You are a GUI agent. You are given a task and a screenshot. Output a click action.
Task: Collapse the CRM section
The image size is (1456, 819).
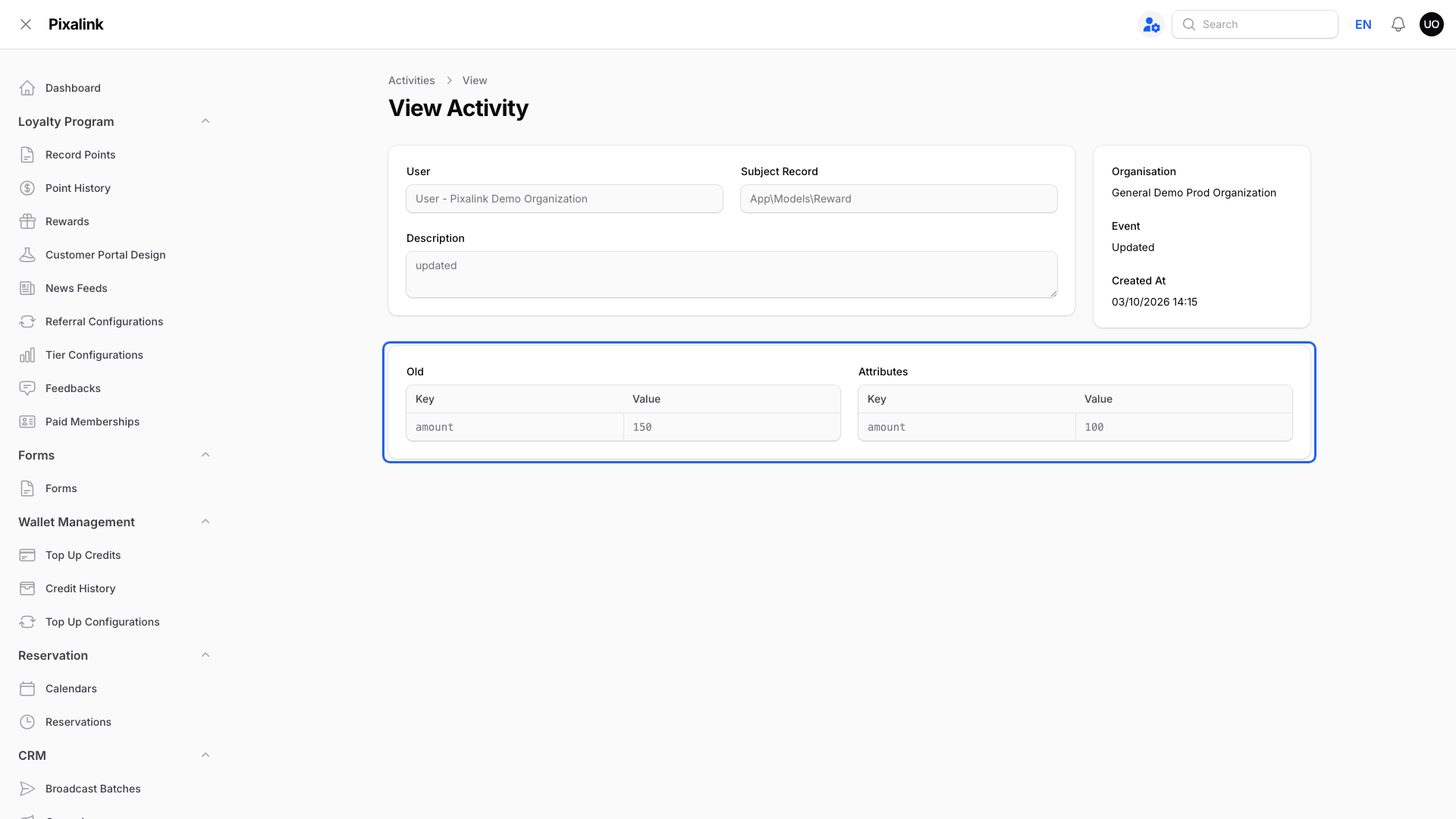[206, 755]
